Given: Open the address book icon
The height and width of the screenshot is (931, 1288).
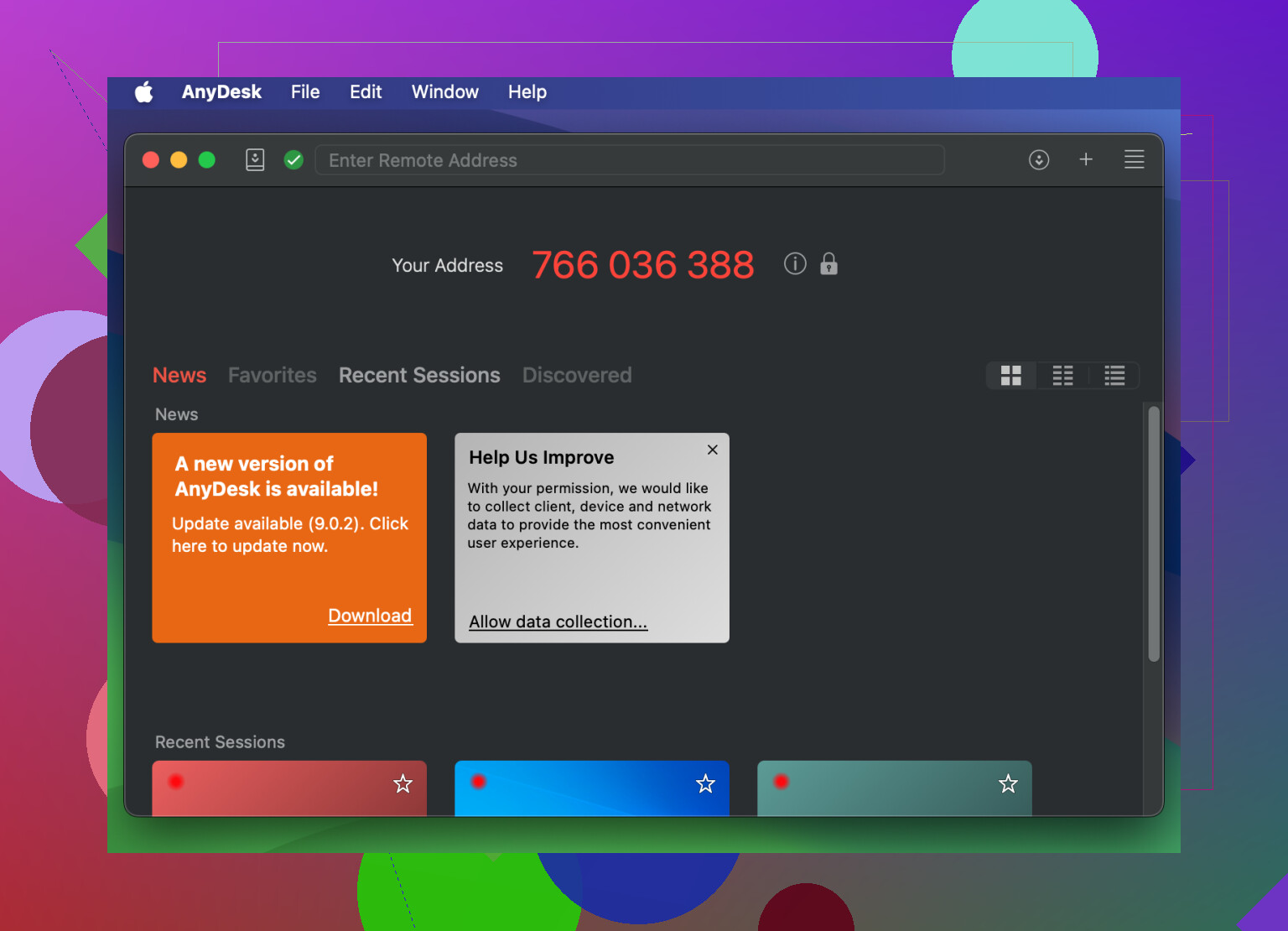Looking at the screenshot, I should [x=255, y=159].
